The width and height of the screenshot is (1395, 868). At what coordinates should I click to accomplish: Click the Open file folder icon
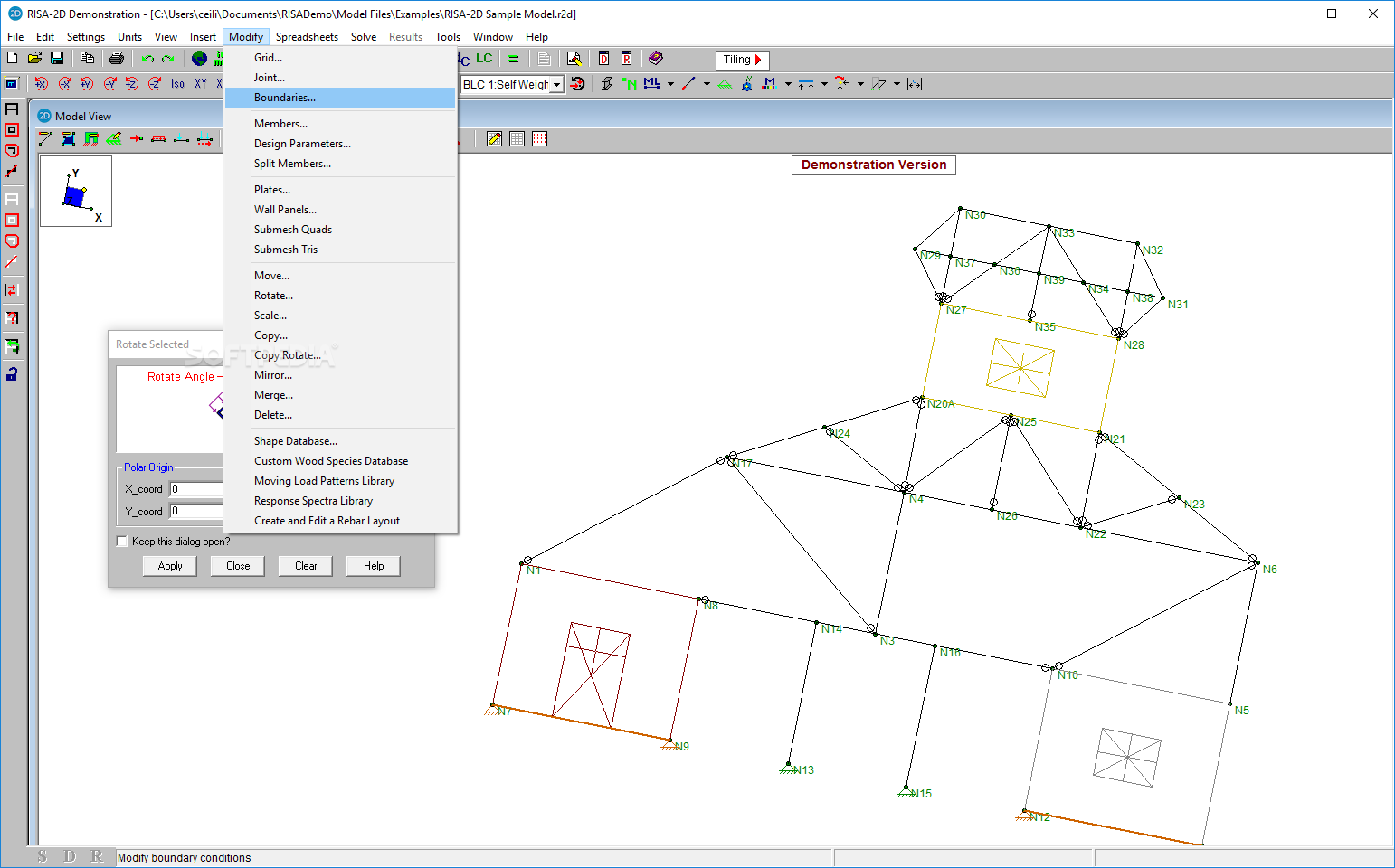[34, 58]
